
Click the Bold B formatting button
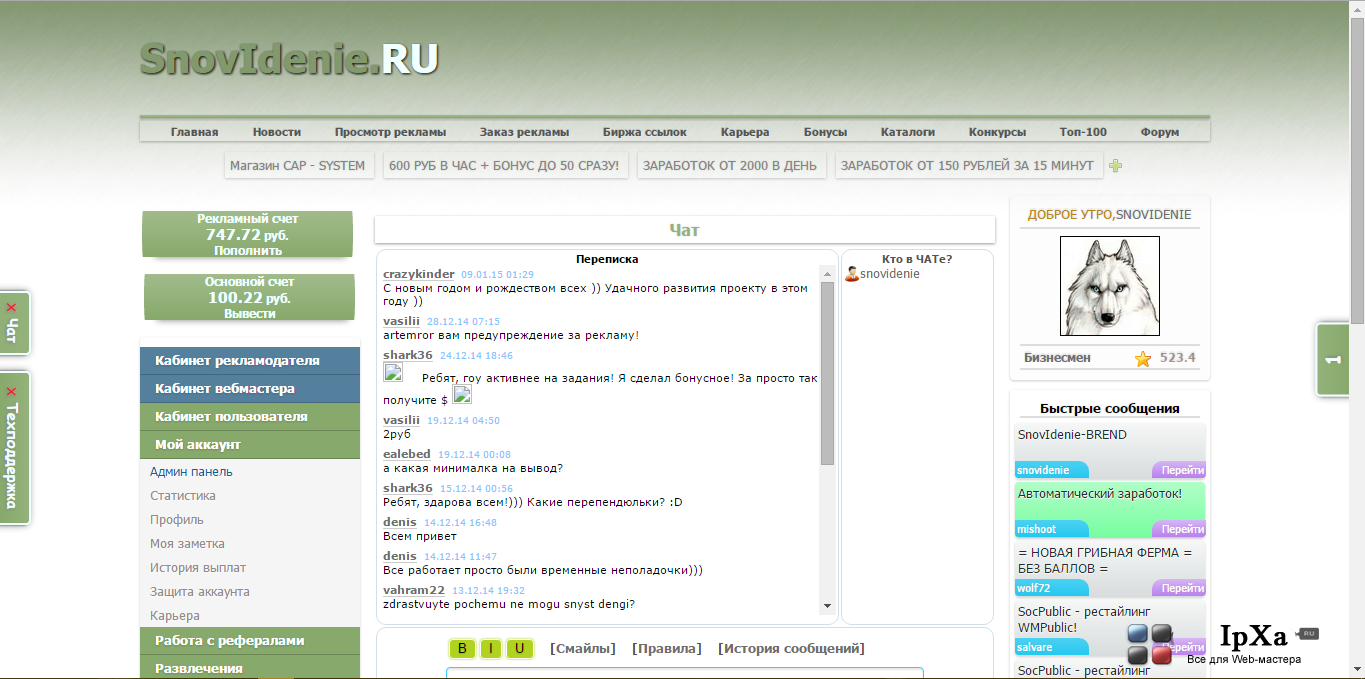[462, 648]
